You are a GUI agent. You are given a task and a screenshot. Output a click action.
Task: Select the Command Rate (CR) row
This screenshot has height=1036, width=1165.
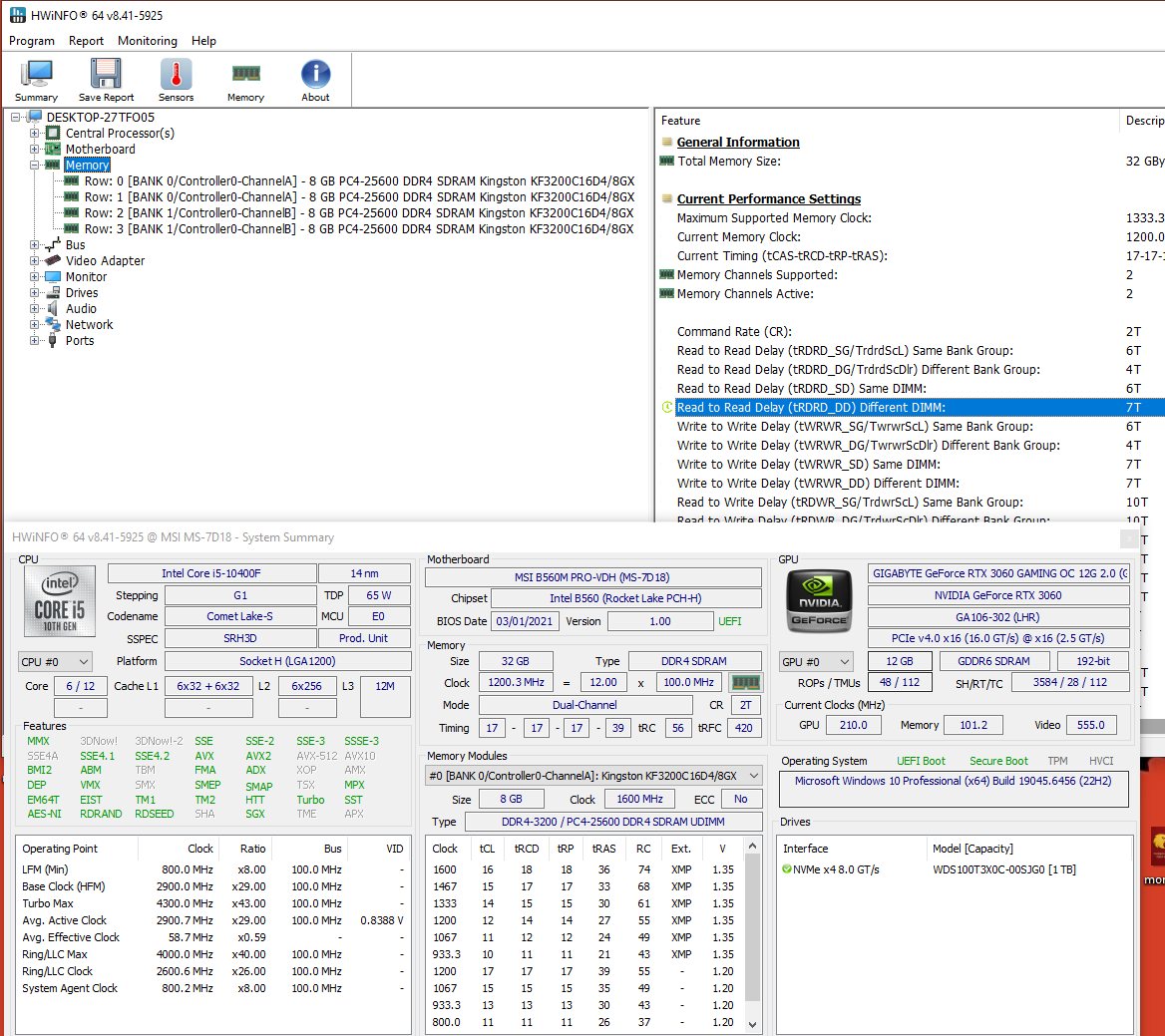(734, 332)
